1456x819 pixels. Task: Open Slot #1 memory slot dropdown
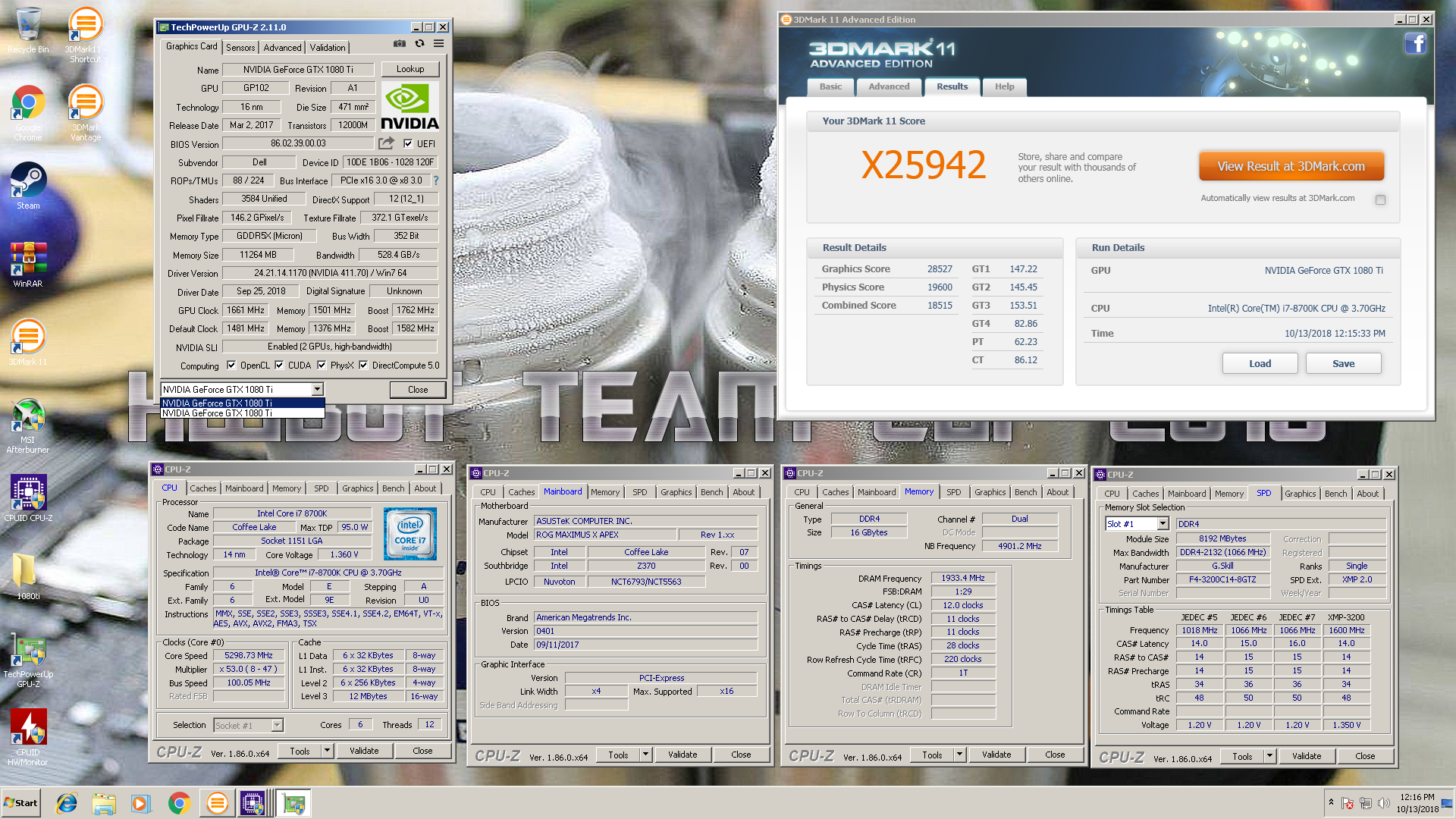pos(1163,524)
